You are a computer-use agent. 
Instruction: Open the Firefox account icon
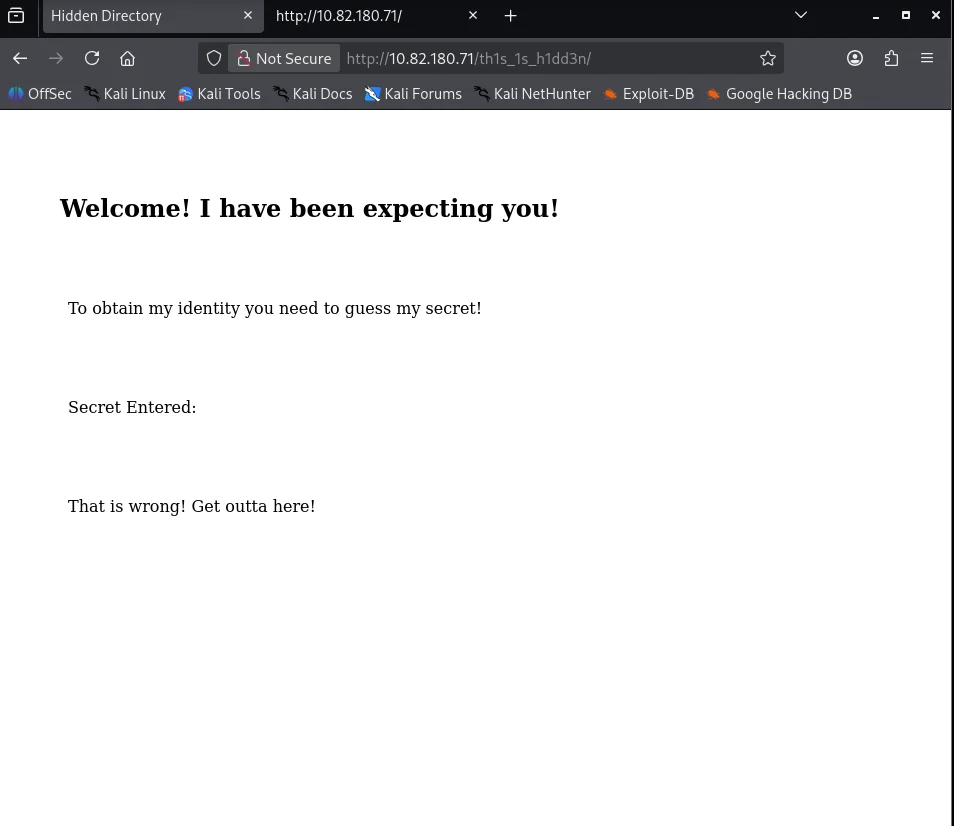tap(855, 58)
